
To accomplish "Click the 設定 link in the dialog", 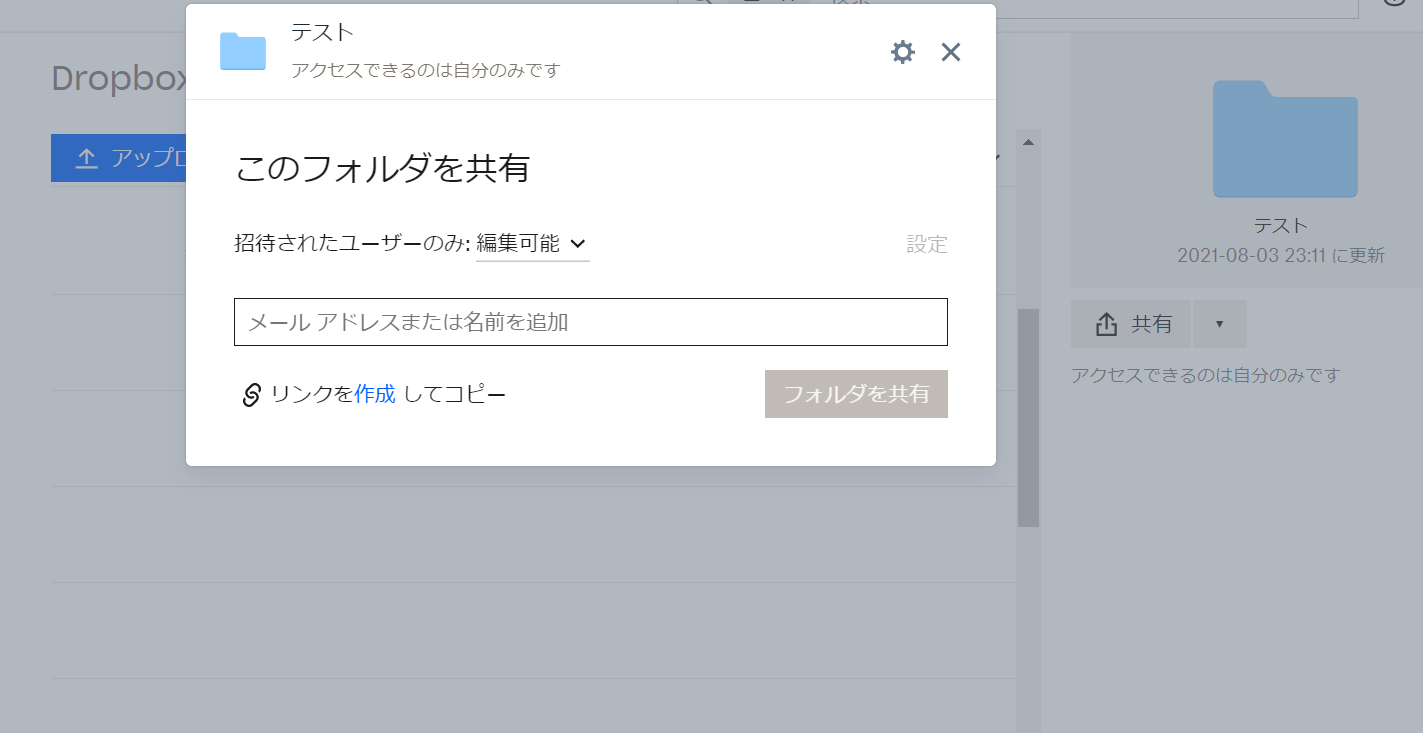I will [926, 244].
